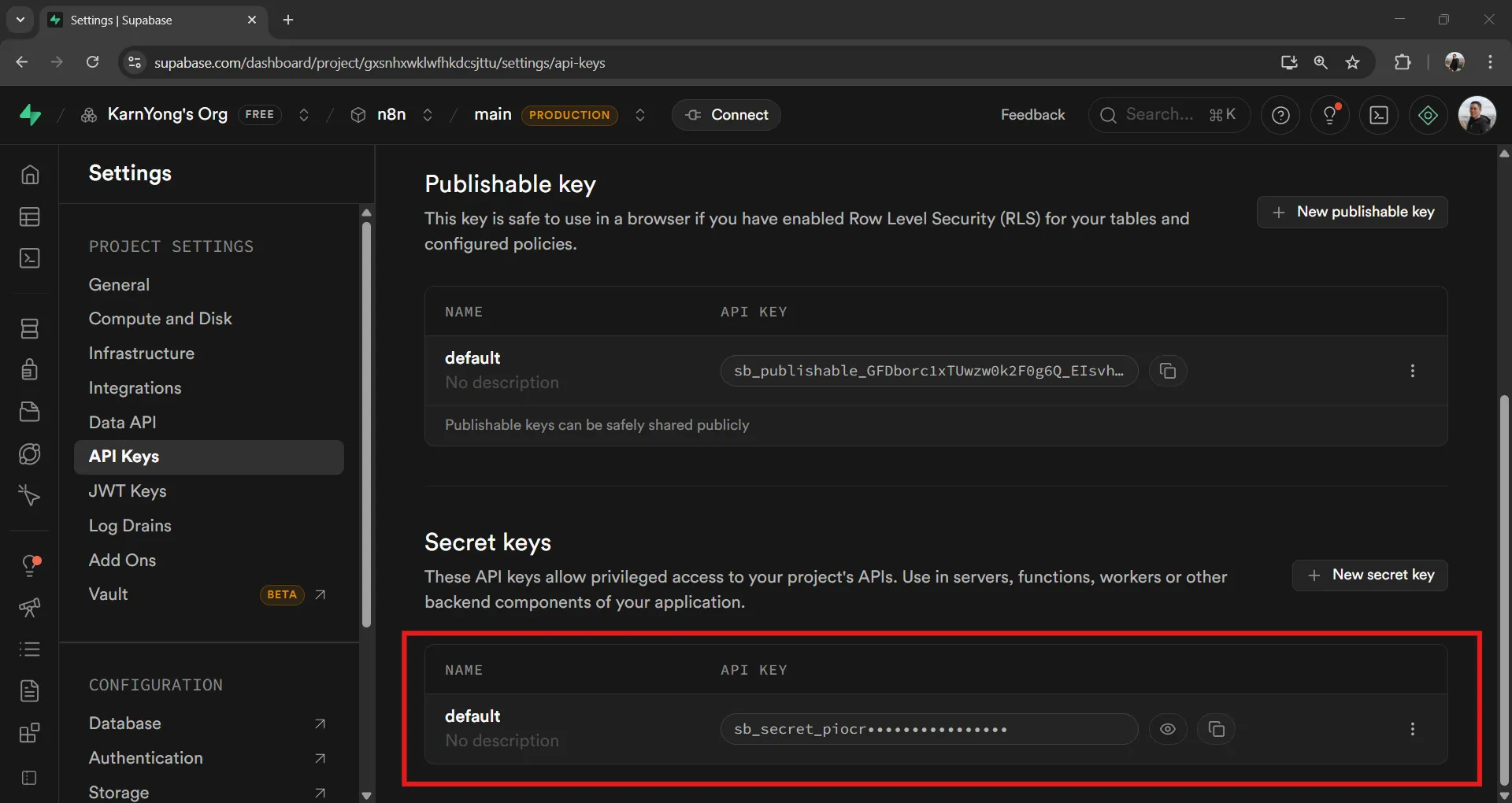Viewport: 1512px width, 803px height.
Task: Copy the publishable API key
Action: [x=1168, y=371]
